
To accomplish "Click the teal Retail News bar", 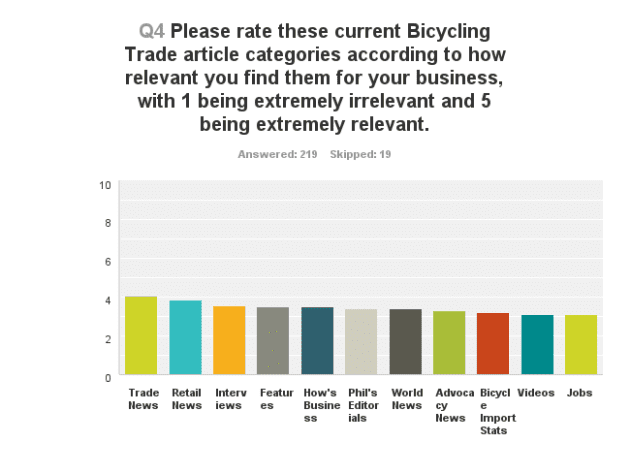I will [185, 339].
